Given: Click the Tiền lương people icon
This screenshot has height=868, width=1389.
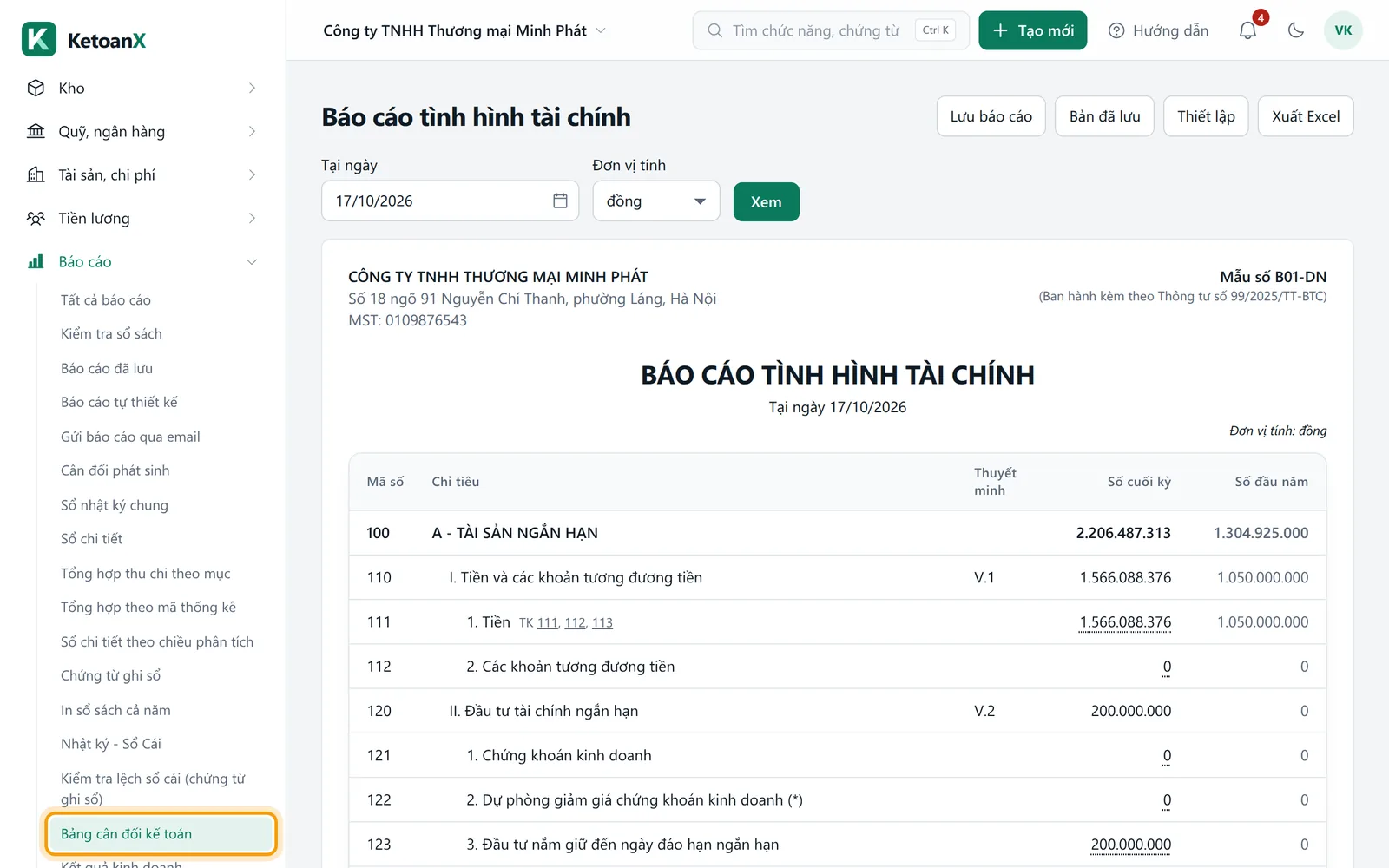Looking at the screenshot, I should coord(36,218).
